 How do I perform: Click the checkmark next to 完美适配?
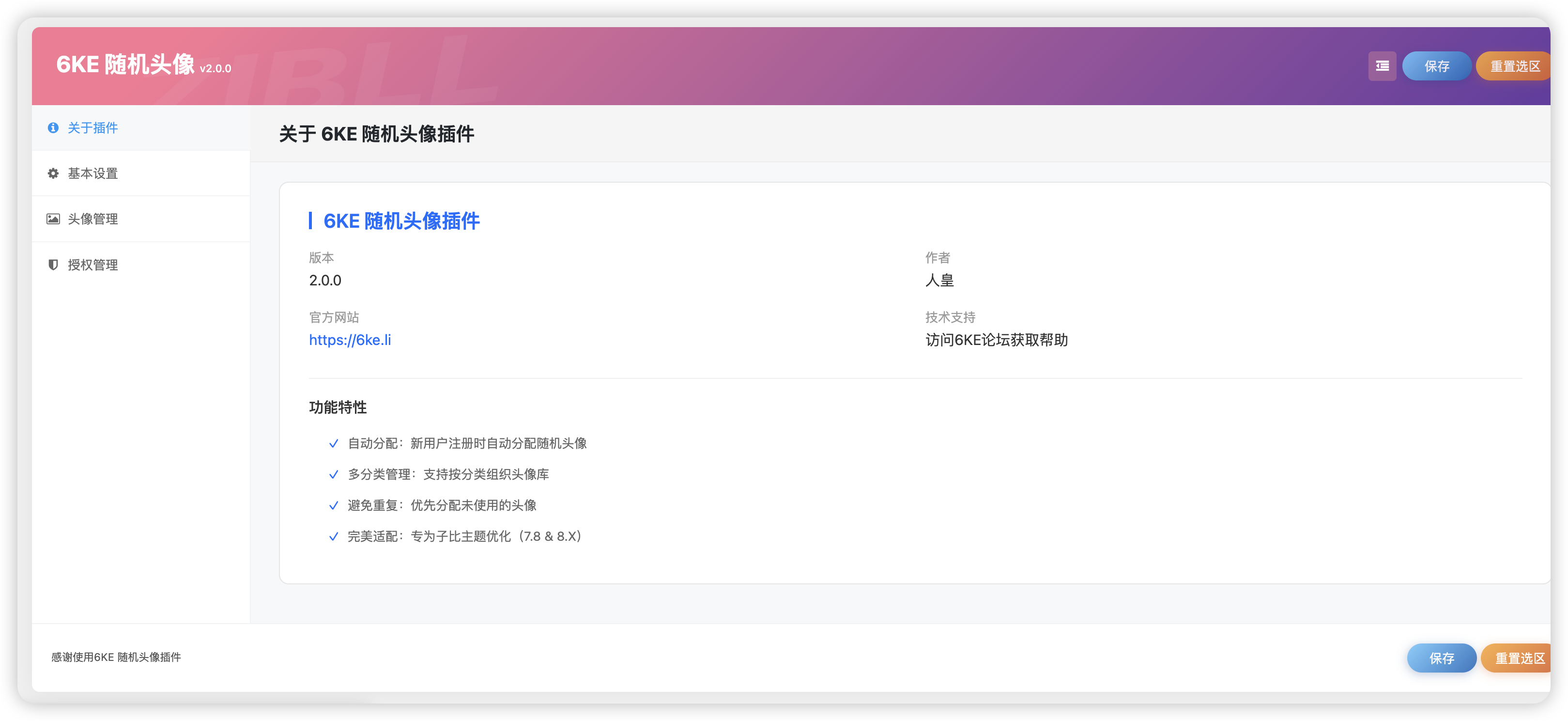point(334,536)
